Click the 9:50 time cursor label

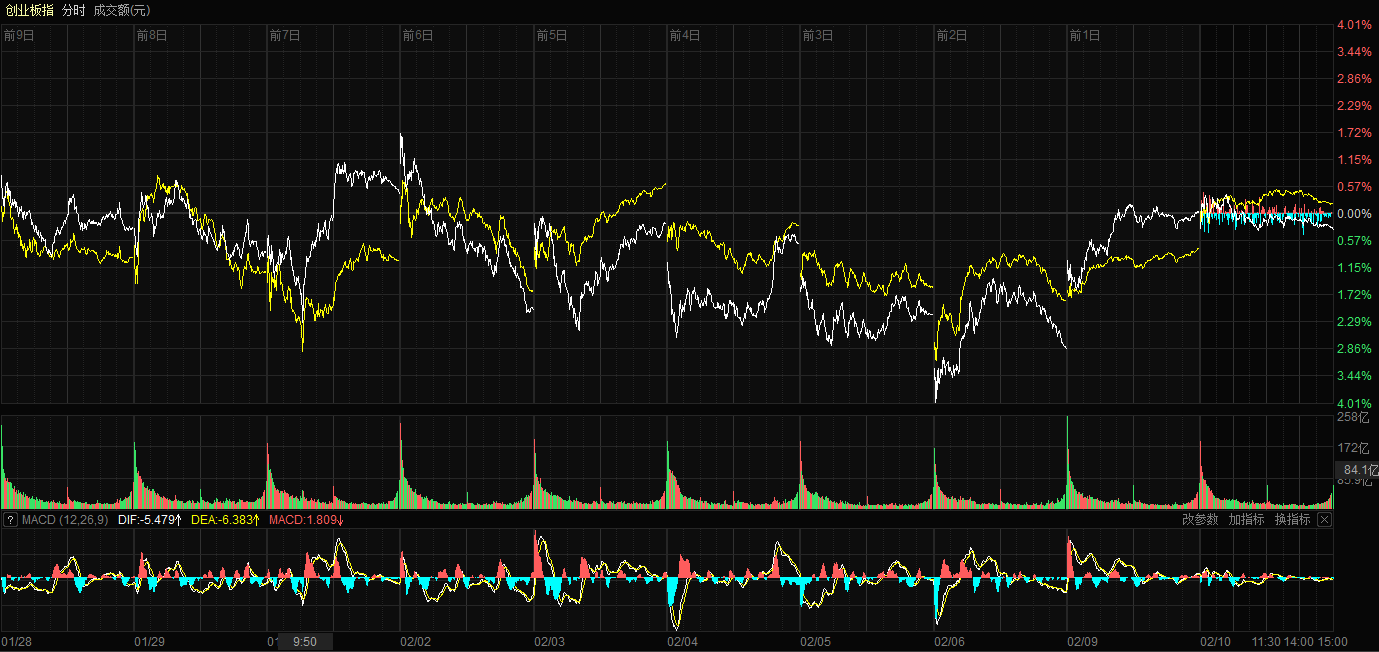[305, 641]
